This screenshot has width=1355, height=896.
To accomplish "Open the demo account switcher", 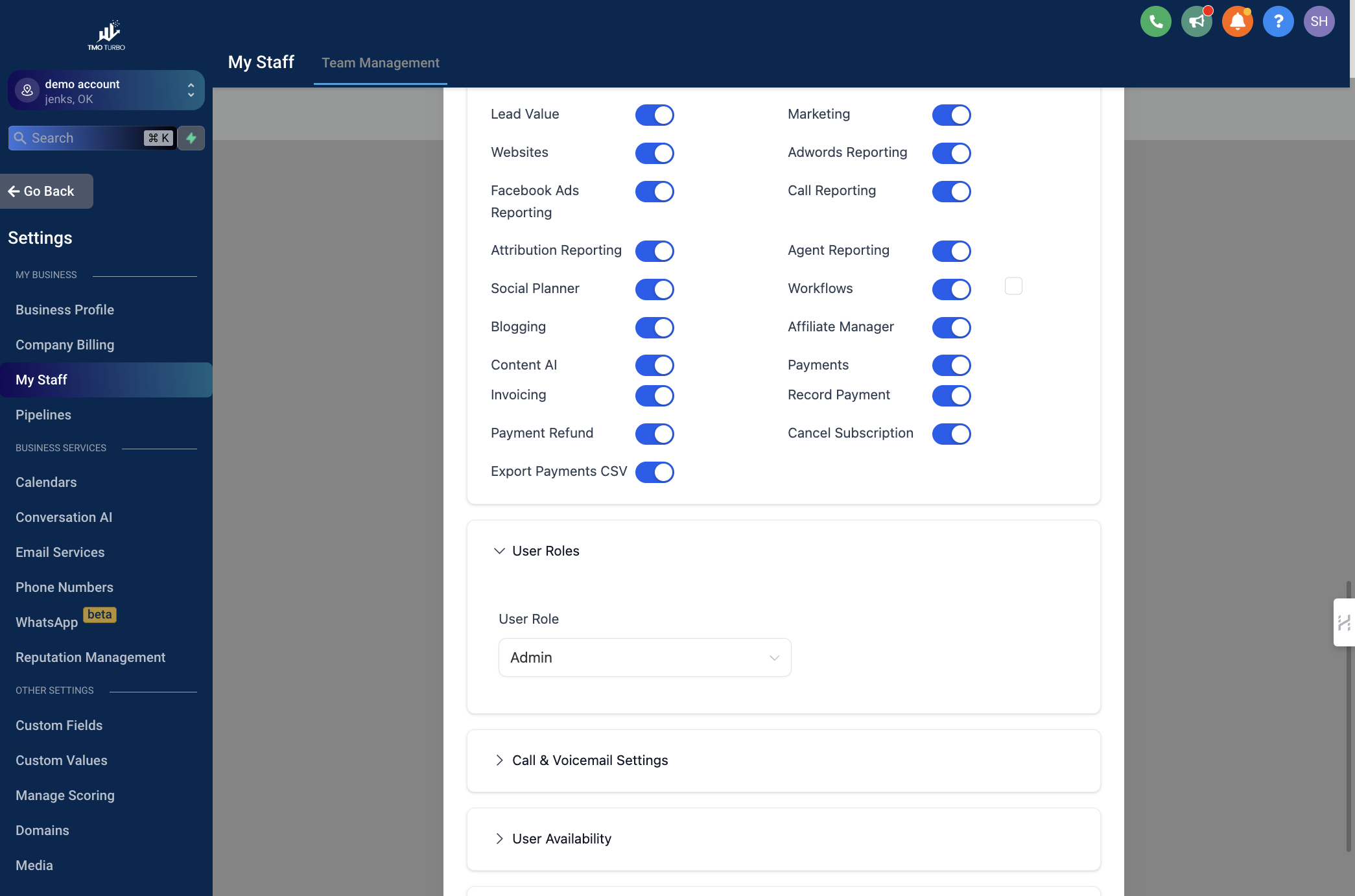I will pyautogui.click(x=106, y=91).
